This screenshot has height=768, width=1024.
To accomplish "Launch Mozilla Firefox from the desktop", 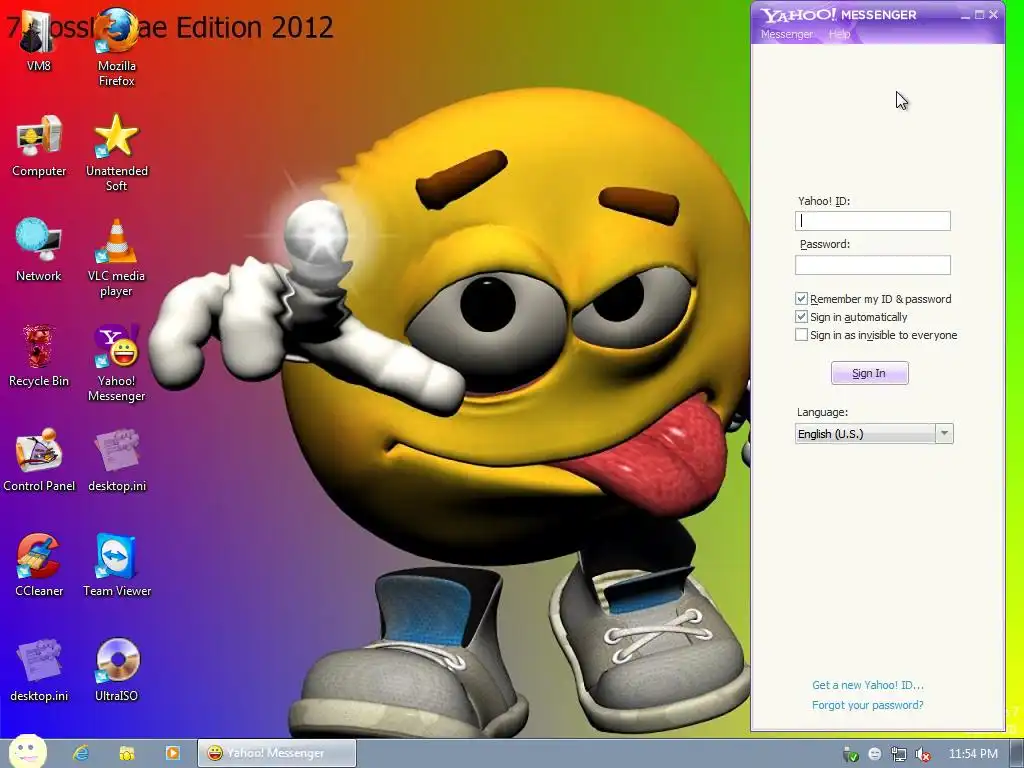I will 116,46.
